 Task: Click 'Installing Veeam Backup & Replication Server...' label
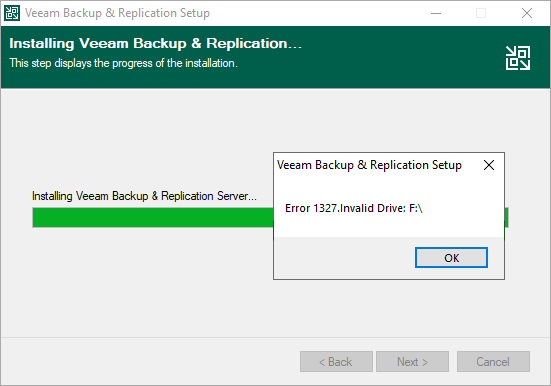coord(144,196)
